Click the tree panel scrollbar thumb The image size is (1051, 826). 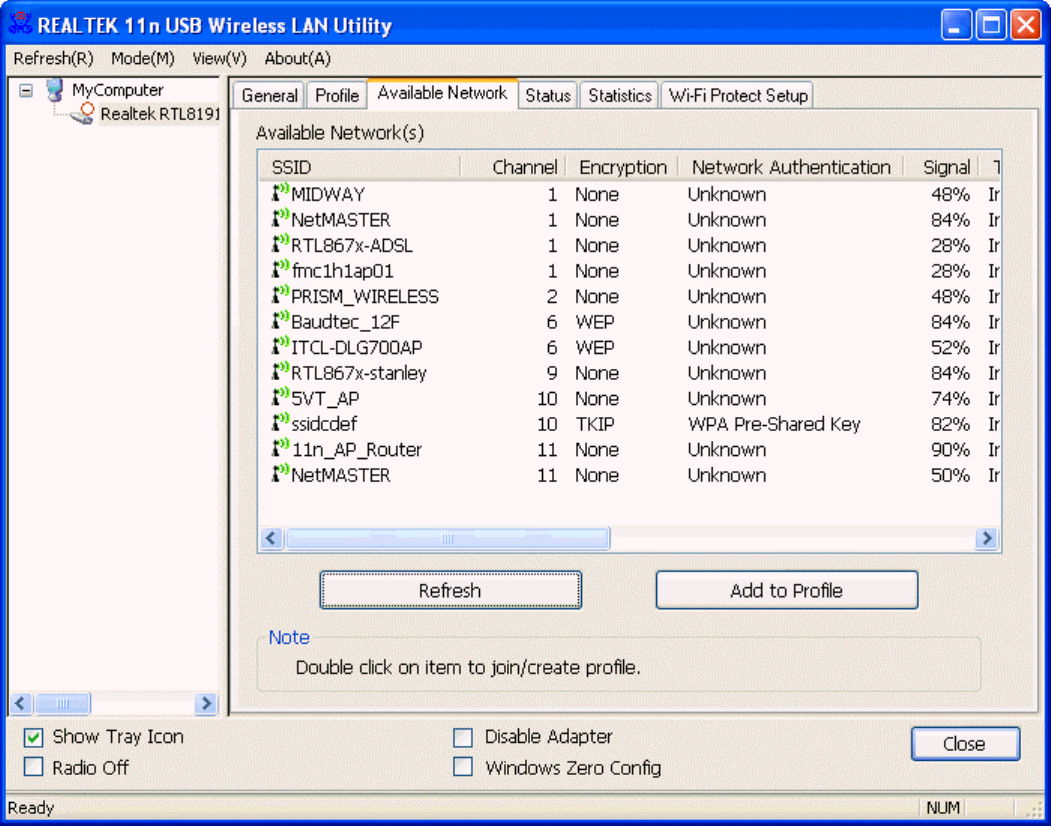[x=62, y=703]
